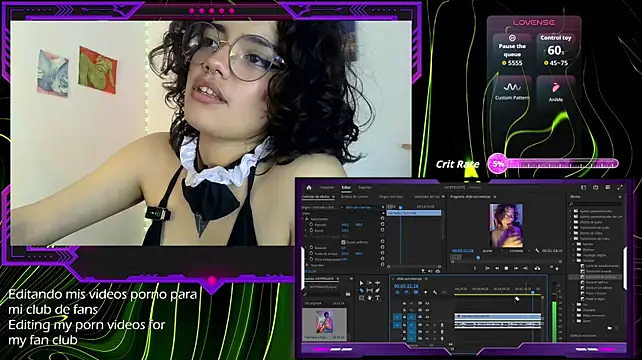Open timeline display settings wrench
642x360 pixels.
pos(435,292)
